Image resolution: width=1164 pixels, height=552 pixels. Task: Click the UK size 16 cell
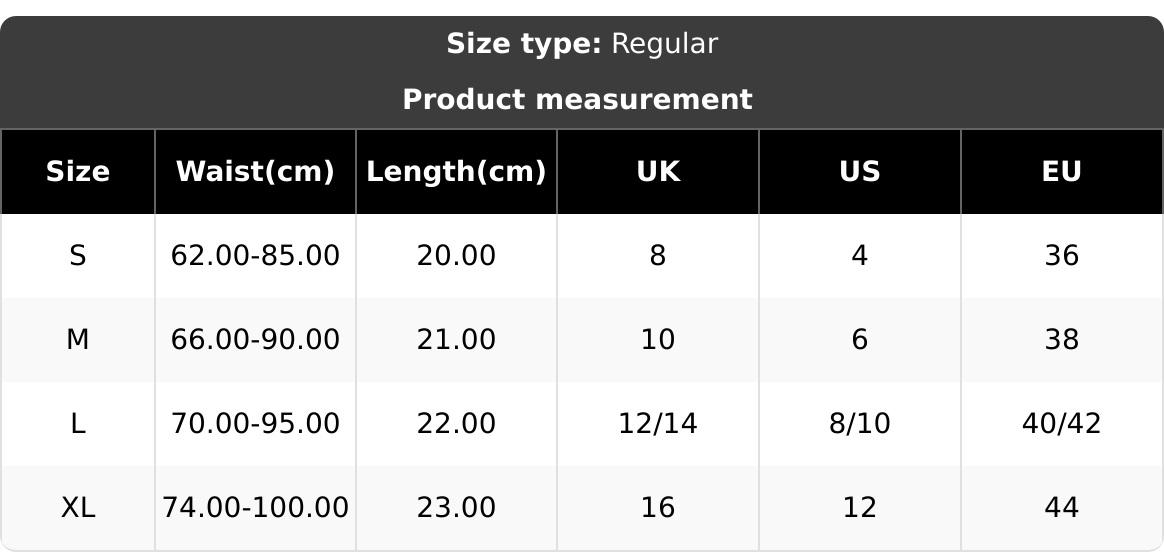tap(658, 508)
